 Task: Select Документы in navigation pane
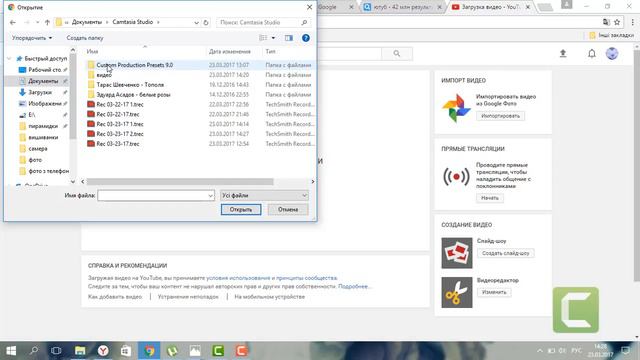click(x=43, y=81)
